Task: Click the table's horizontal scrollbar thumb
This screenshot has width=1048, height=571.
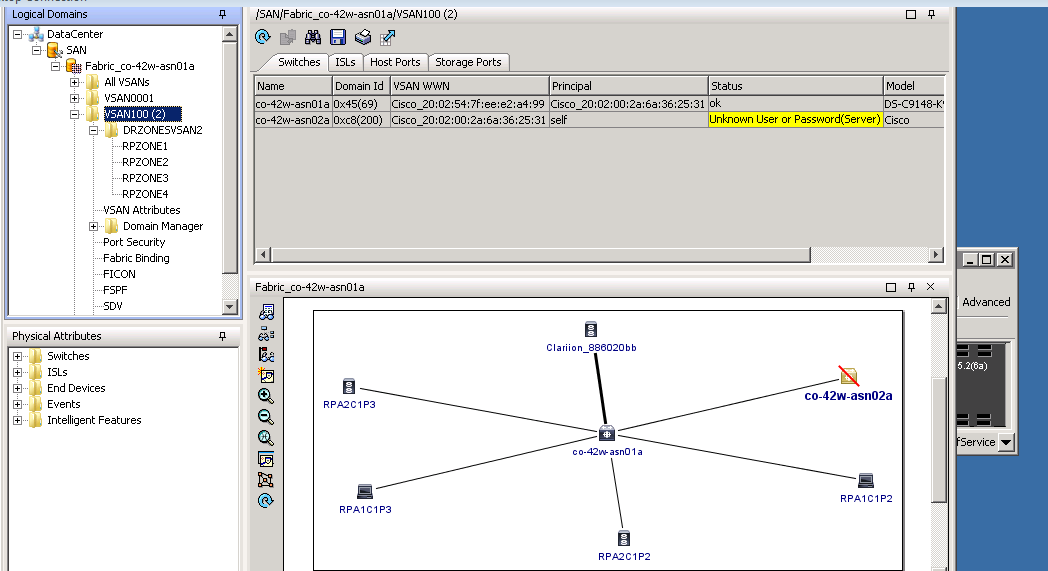Action: click(541, 255)
